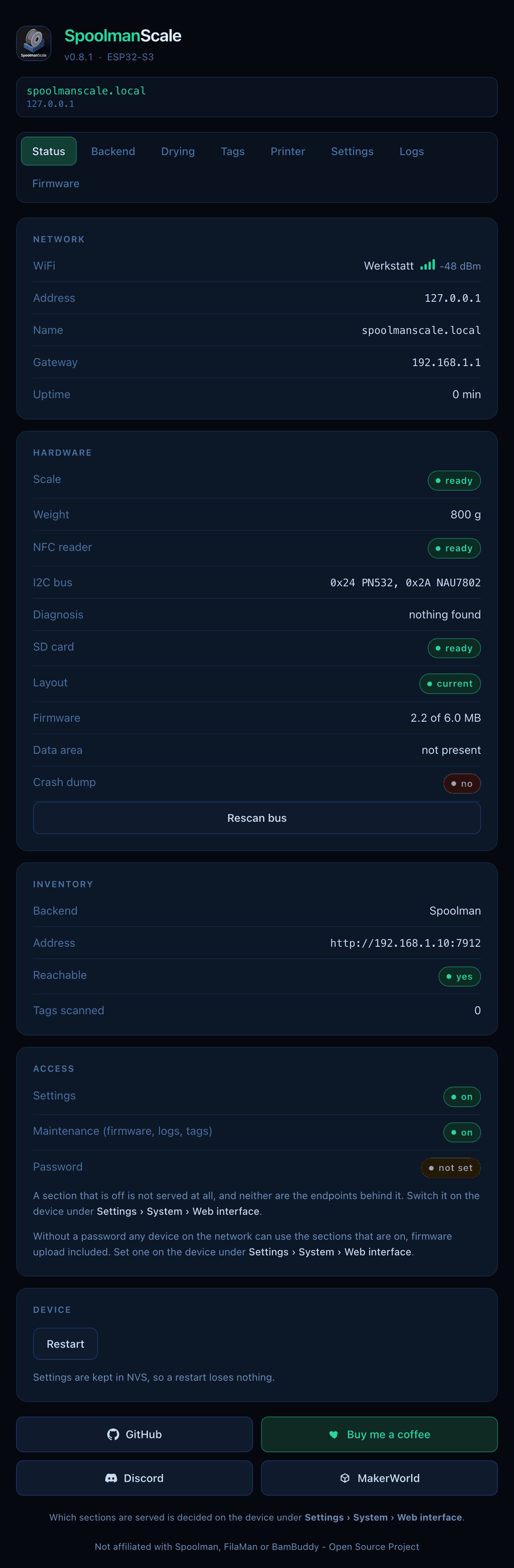
Task: Click the Maintenance on badge
Action: (x=462, y=1132)
